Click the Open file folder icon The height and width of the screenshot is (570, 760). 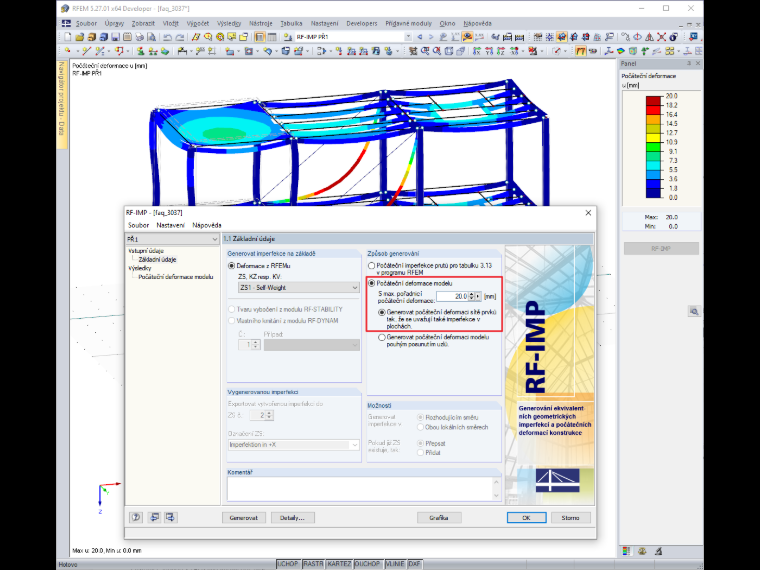[79, 37]
